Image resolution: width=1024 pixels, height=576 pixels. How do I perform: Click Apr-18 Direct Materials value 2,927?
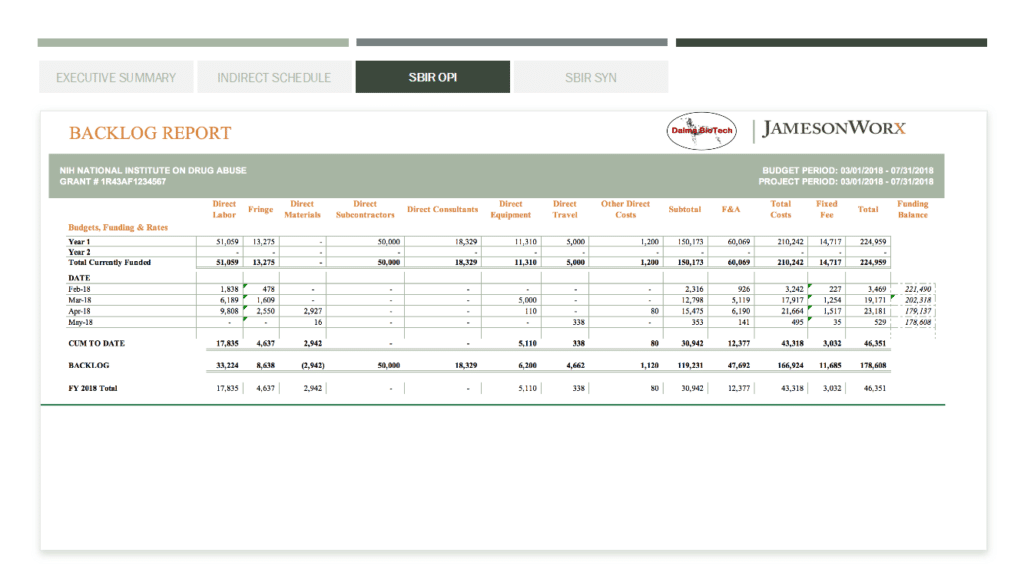tap(313, 312)
